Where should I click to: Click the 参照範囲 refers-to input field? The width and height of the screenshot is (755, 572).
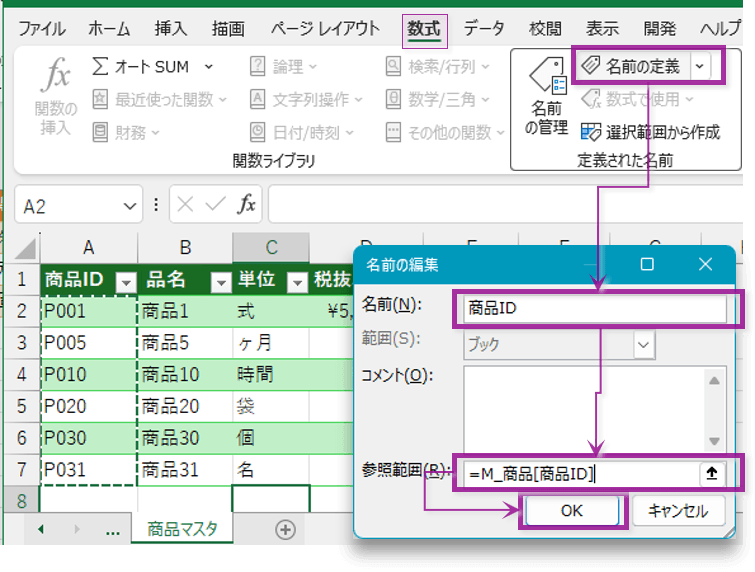click(x=582, y=474)
